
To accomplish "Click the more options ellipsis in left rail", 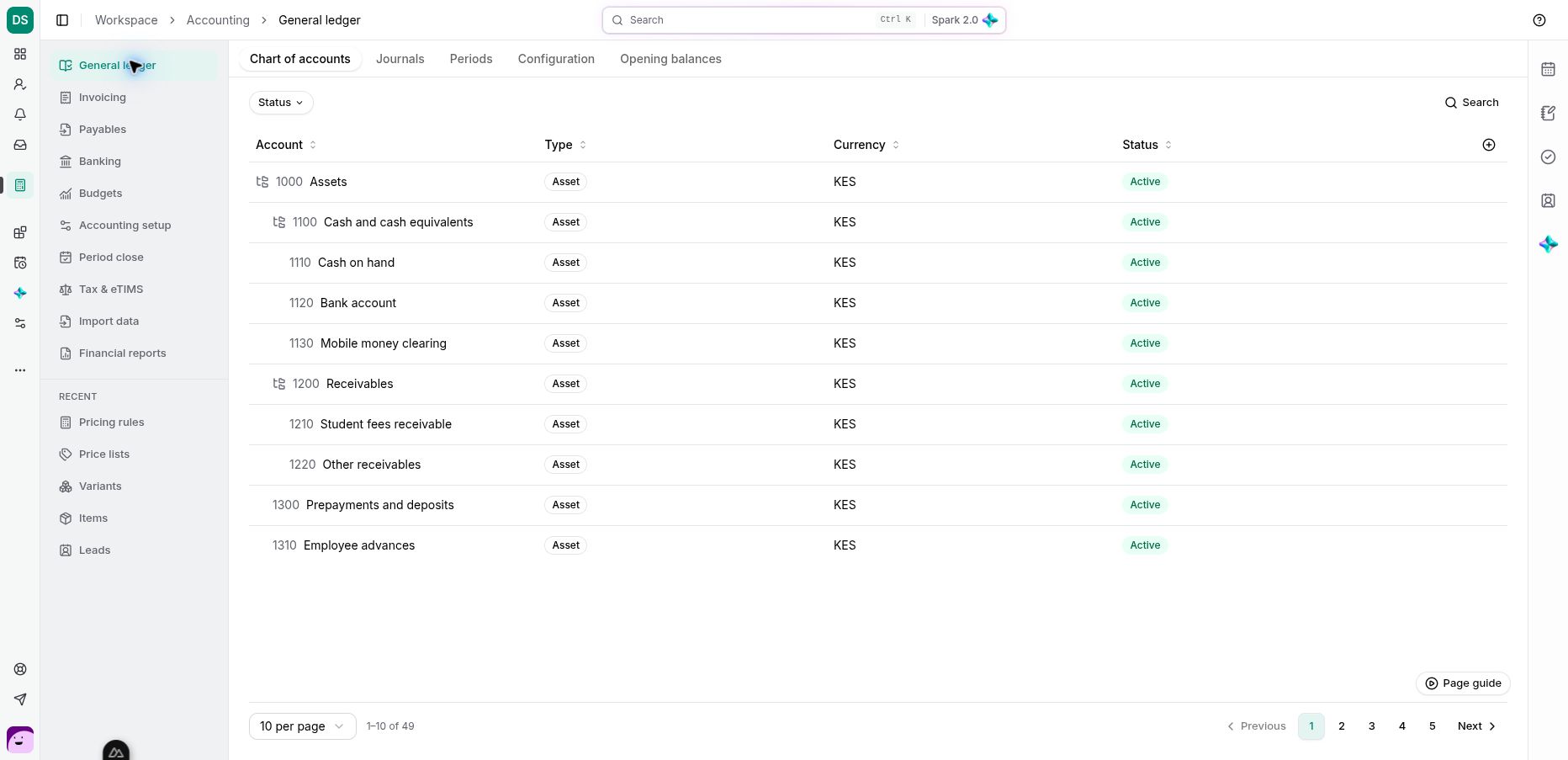I will [x=20, y=370].
